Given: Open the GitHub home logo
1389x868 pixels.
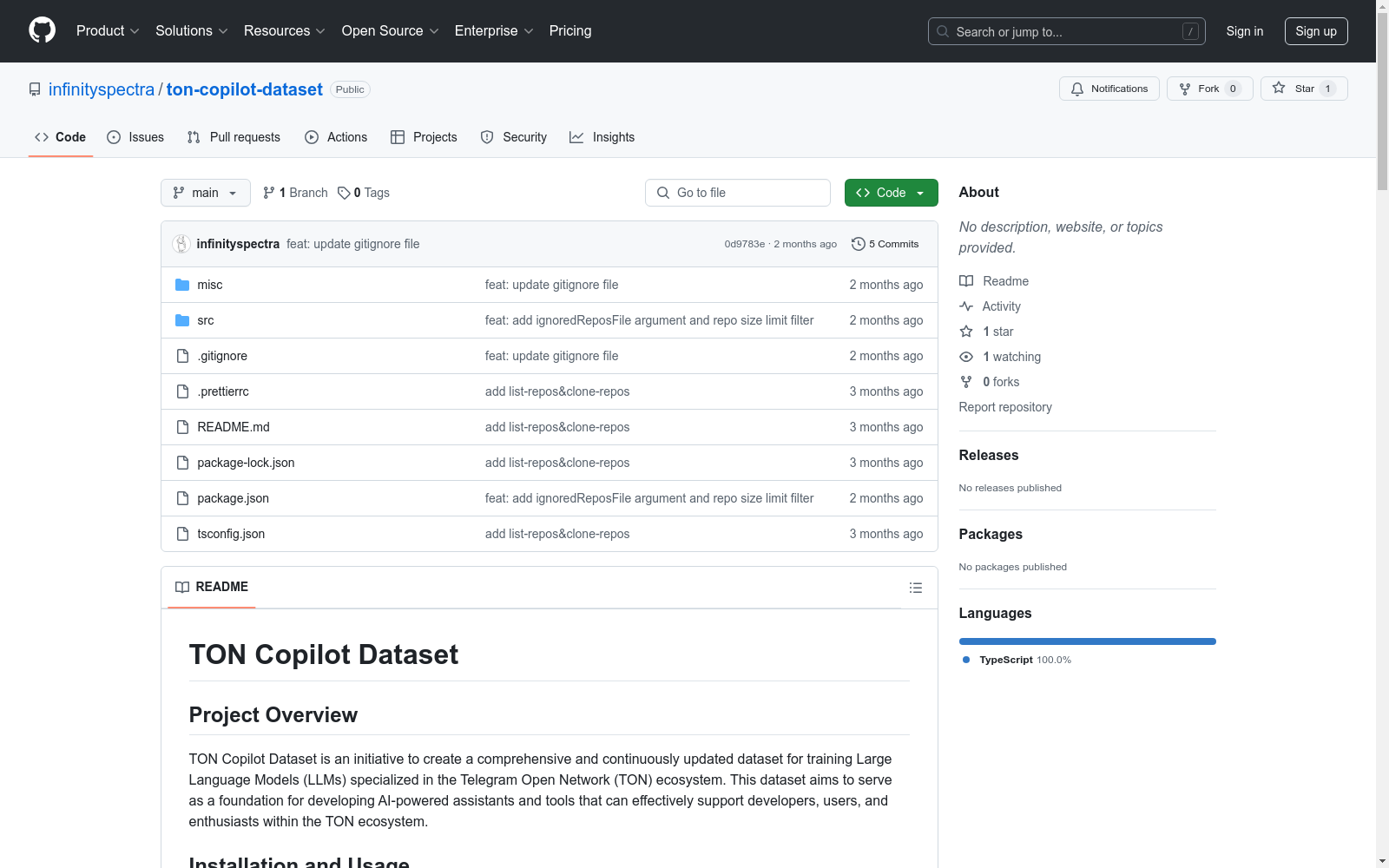Looking at the screenshot, I should [42, 30].
